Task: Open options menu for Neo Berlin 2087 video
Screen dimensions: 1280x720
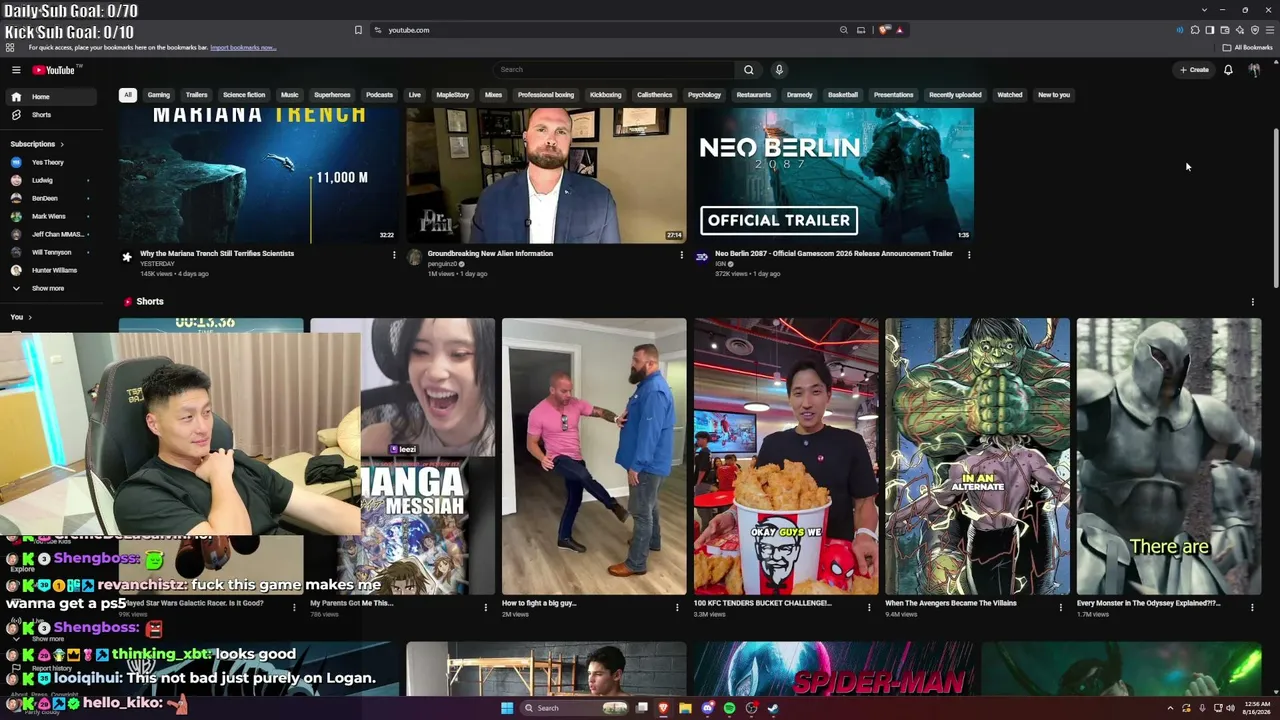Action: pos(969,255)
